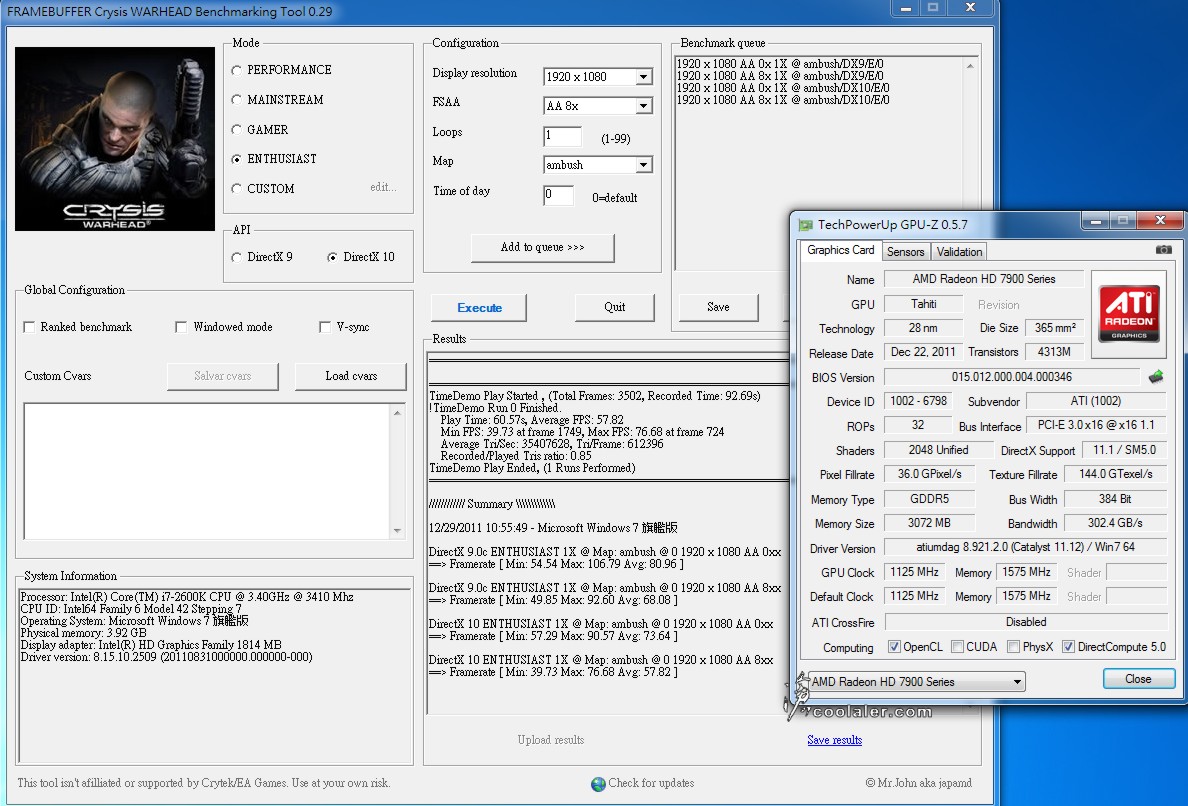Click the Save results link
This screenshot has width=1188, height=806.
[x=834, y=740]
